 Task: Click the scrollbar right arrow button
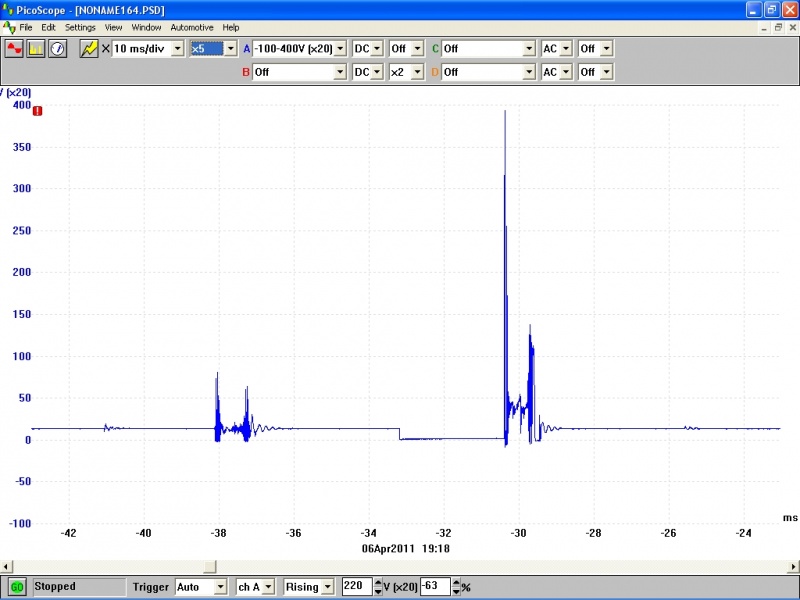pyautogui.click(x=793, y=565)
